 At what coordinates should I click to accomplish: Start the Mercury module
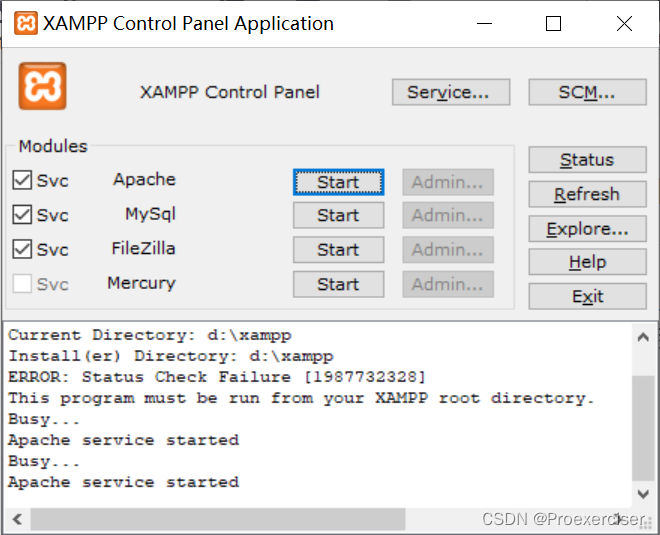point(338,284)
